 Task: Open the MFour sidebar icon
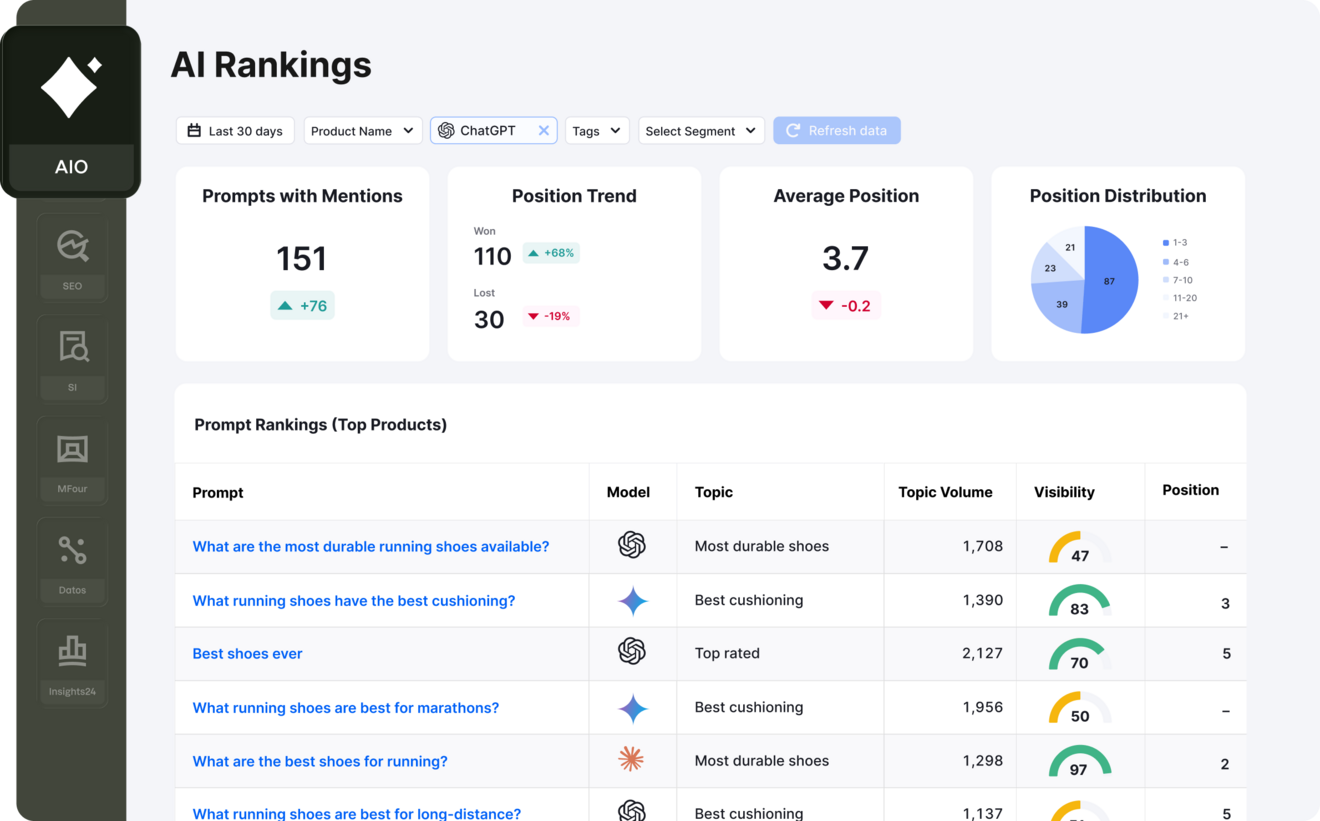click(72, 459)
